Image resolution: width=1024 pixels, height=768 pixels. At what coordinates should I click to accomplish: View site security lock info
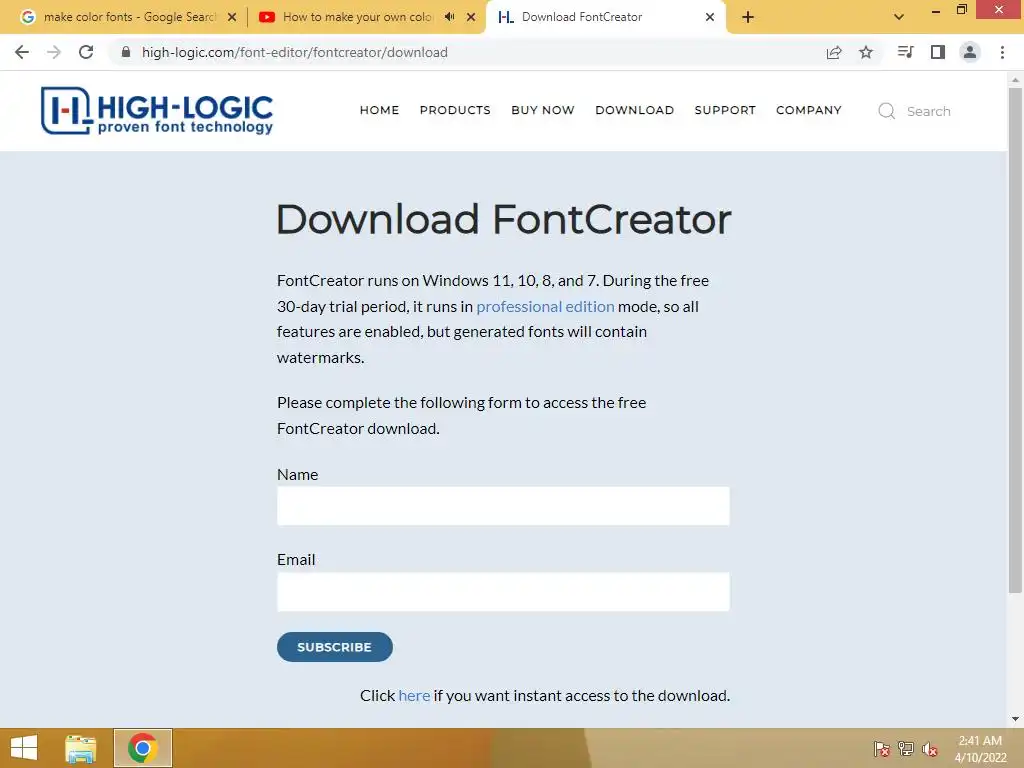126,52
